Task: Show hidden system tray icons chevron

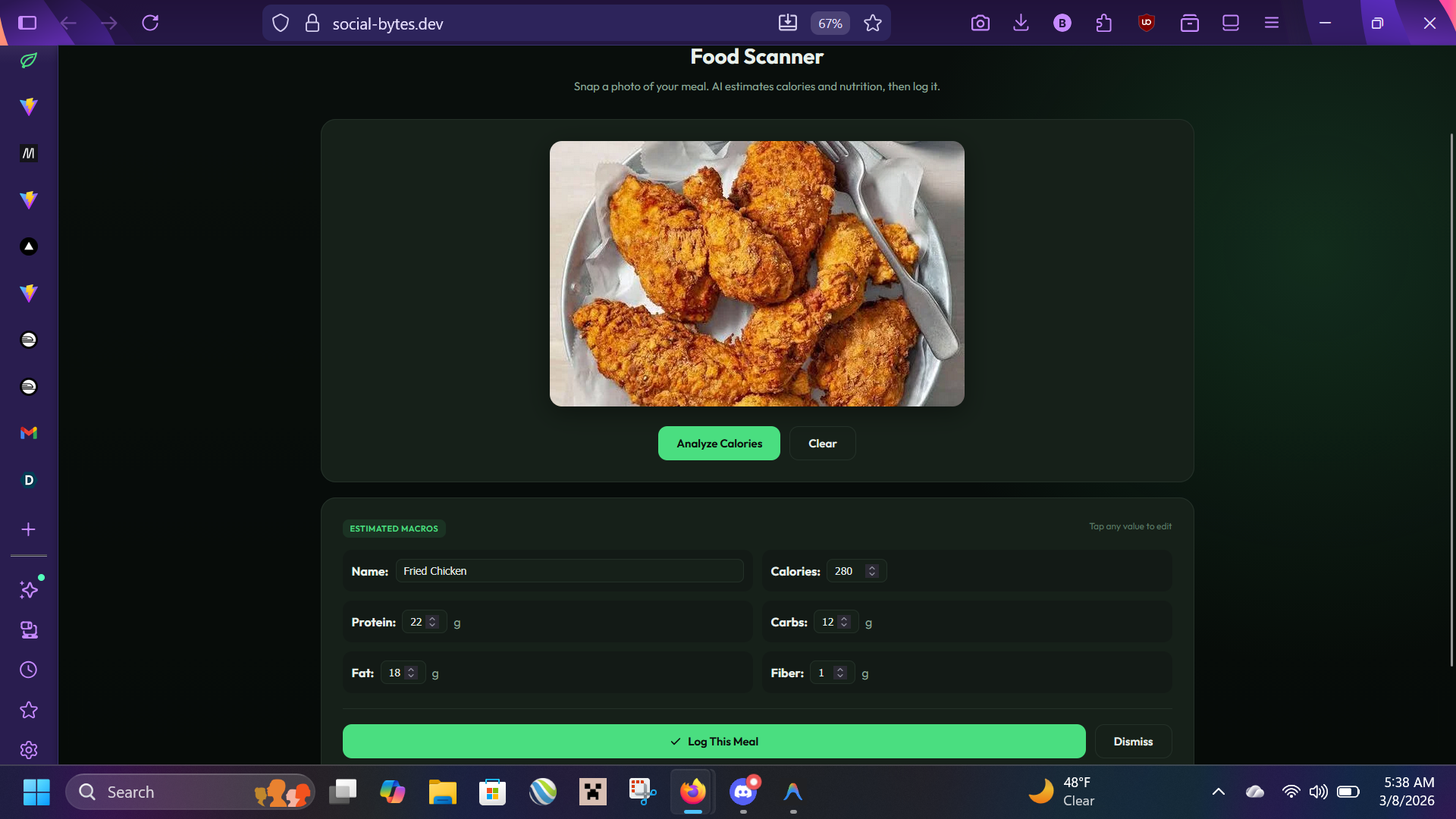Action: pyautogui.click(x=1219, y=792)
